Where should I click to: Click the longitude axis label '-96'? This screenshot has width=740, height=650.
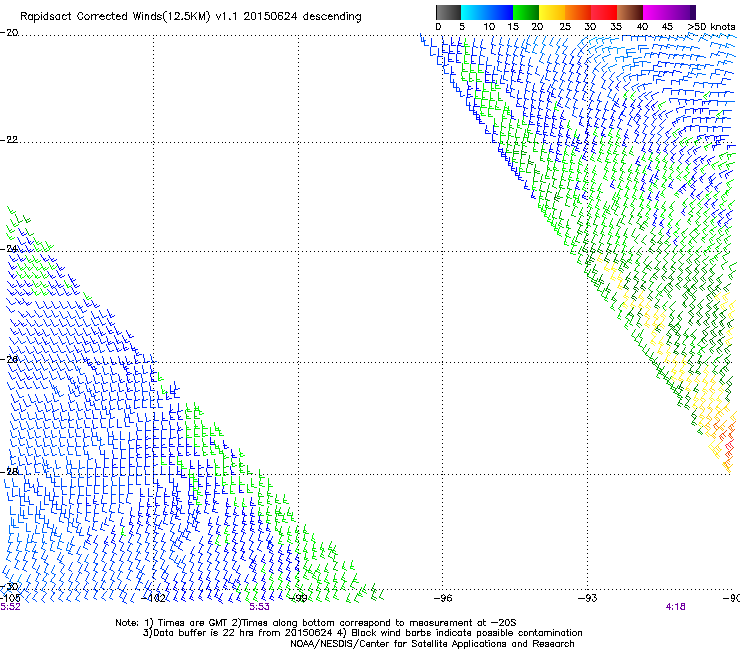[443, 598]
